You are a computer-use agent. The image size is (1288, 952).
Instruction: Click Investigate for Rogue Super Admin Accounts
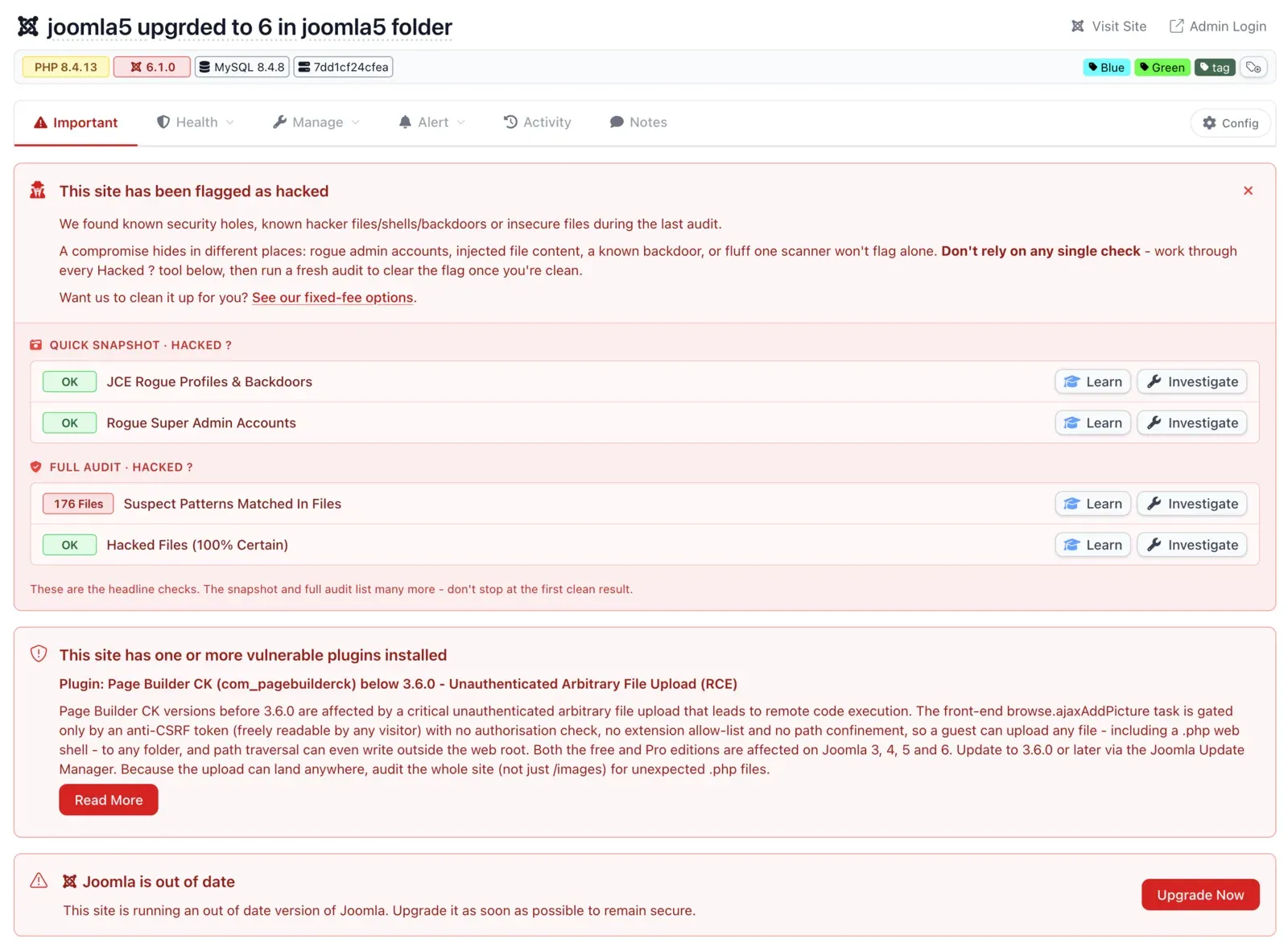click(1191, 422)
